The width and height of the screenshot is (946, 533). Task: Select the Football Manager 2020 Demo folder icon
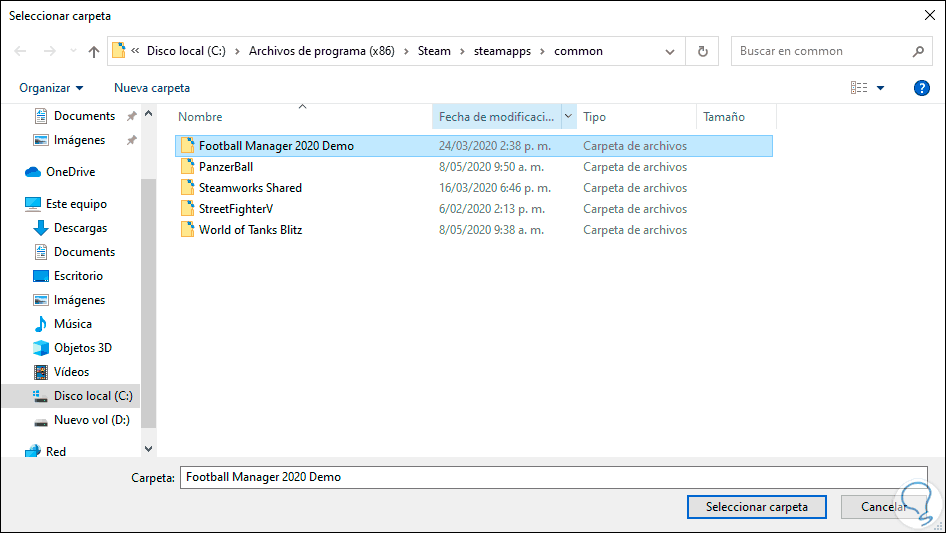[x=188, y=145]
